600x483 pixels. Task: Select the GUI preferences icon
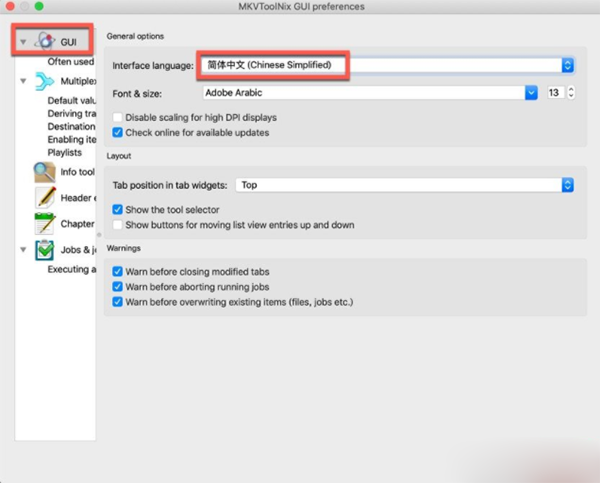pos(45,41)
